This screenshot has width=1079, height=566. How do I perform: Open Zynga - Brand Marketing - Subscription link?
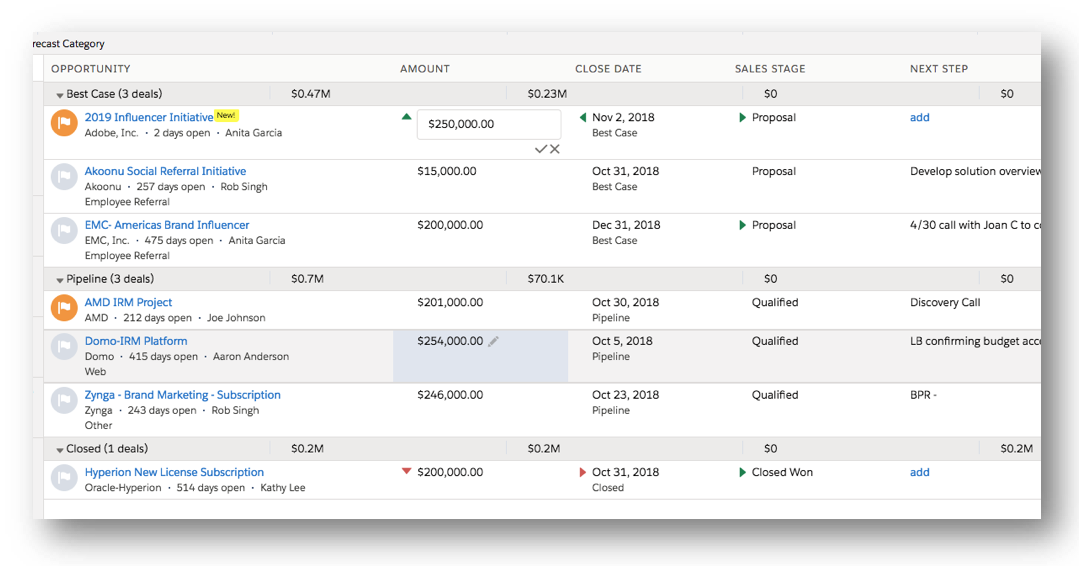click(182, 394)
